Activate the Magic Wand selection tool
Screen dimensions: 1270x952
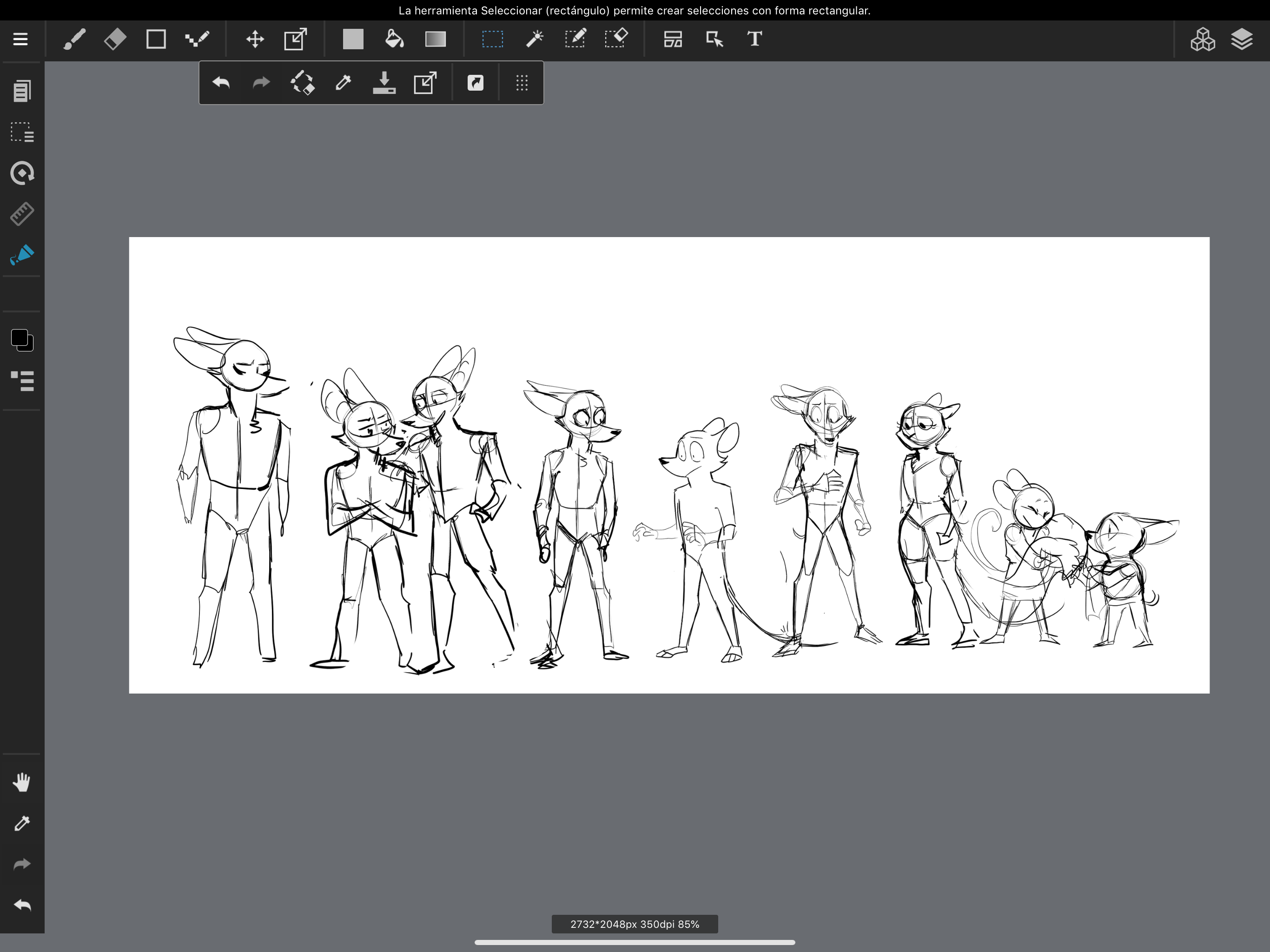click(534, 39)
